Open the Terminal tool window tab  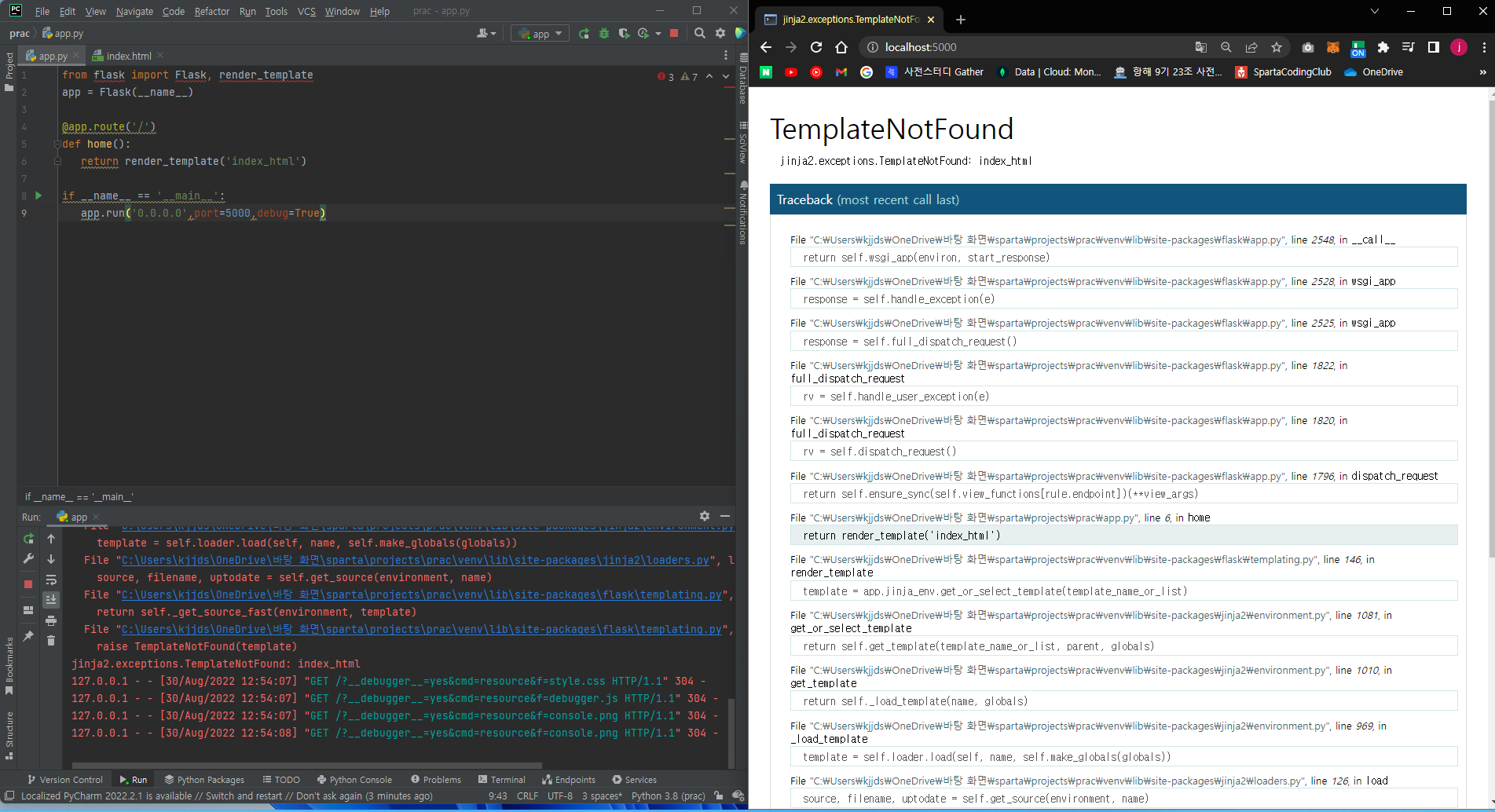click(501, 780)
